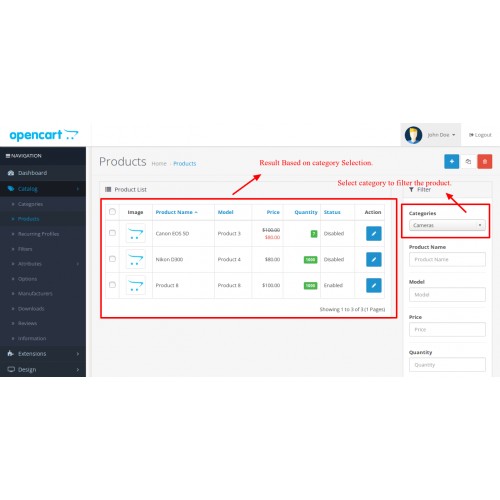Open the John Doe user dropdown
Viewport: 500px width, 500px height.
click(441, 135)
